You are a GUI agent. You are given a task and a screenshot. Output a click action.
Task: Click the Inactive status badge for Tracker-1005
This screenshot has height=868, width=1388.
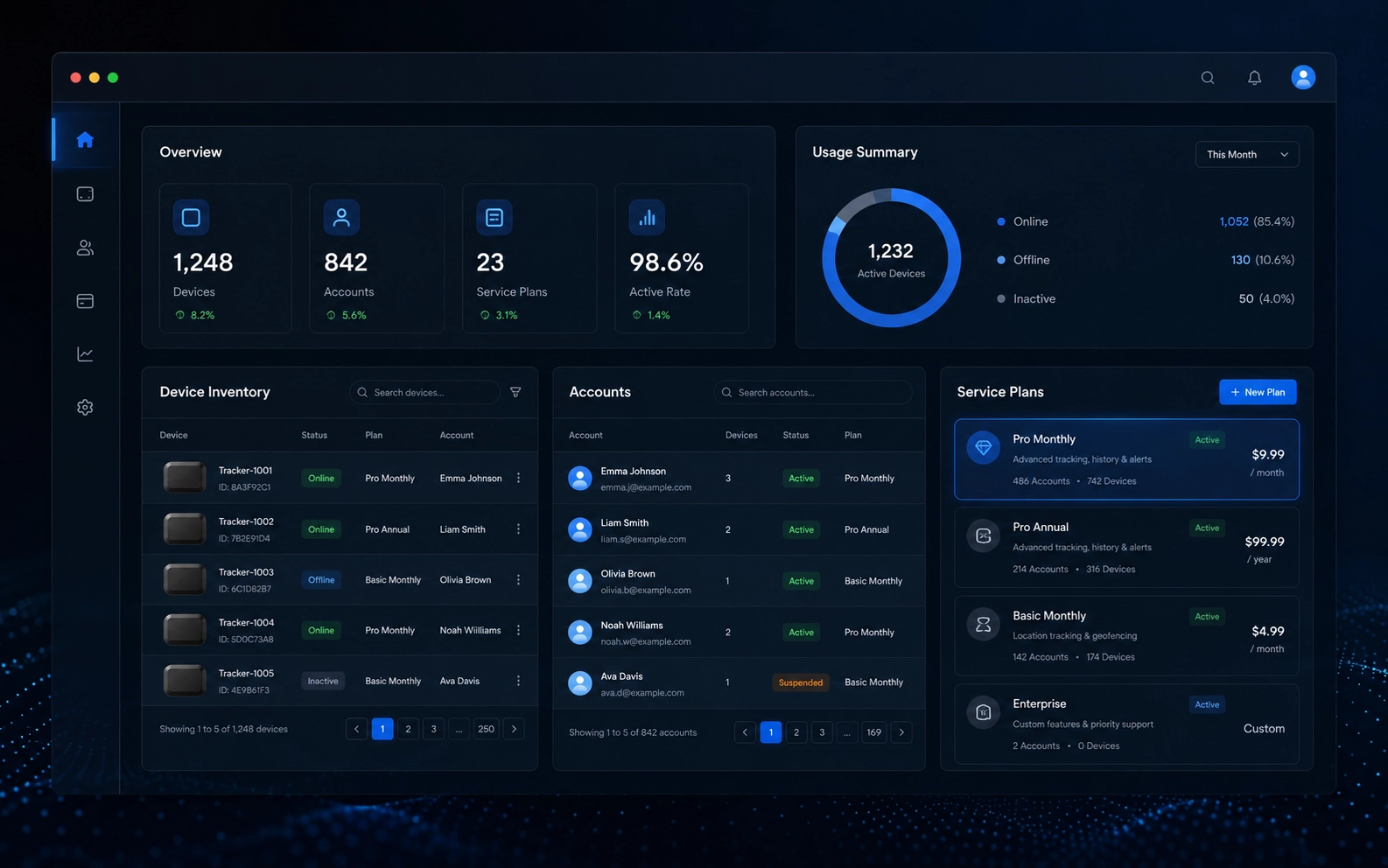coord(323,681)
